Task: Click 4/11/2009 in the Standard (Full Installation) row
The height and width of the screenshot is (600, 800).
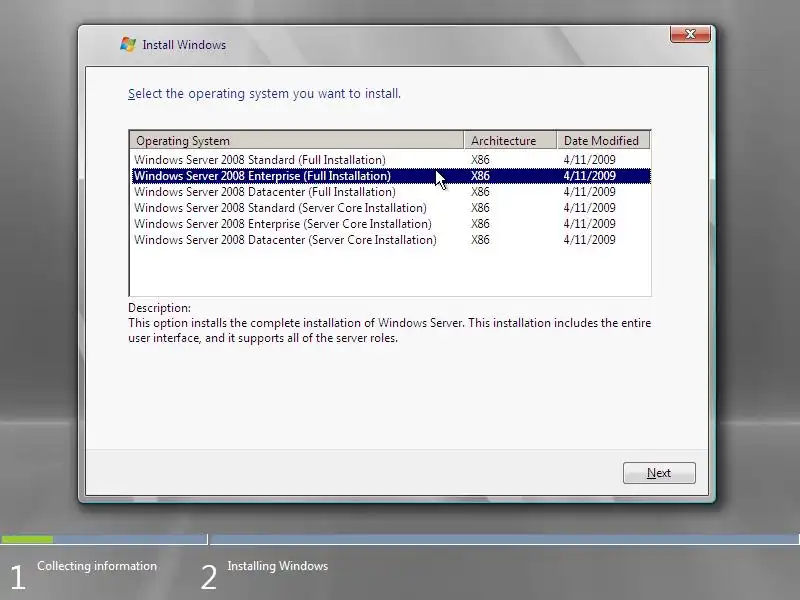Action: (589, 160)
